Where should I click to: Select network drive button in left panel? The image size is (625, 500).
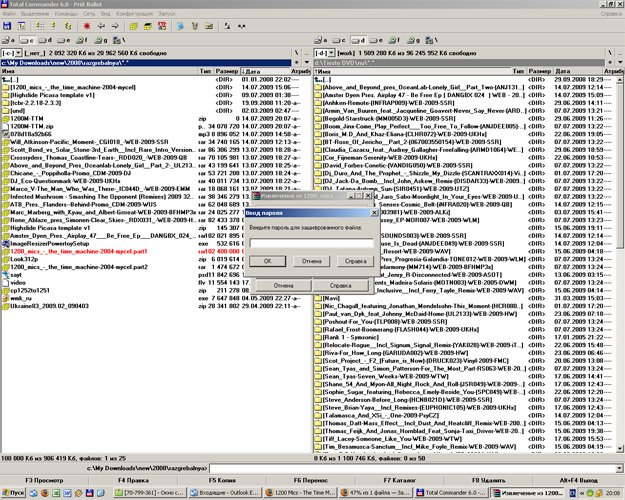point(119,40)
